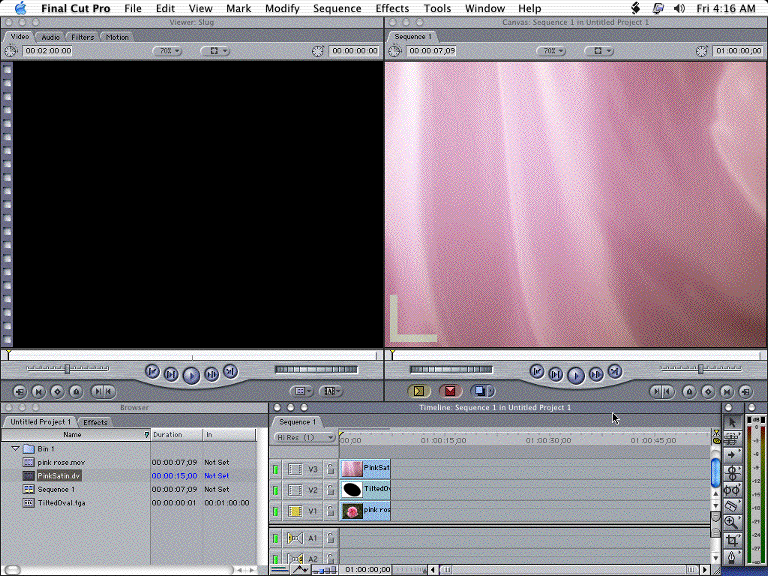Select the Selection arrow tool in Tool palette
Screen dimensions: 768x576
pos(732,422)
